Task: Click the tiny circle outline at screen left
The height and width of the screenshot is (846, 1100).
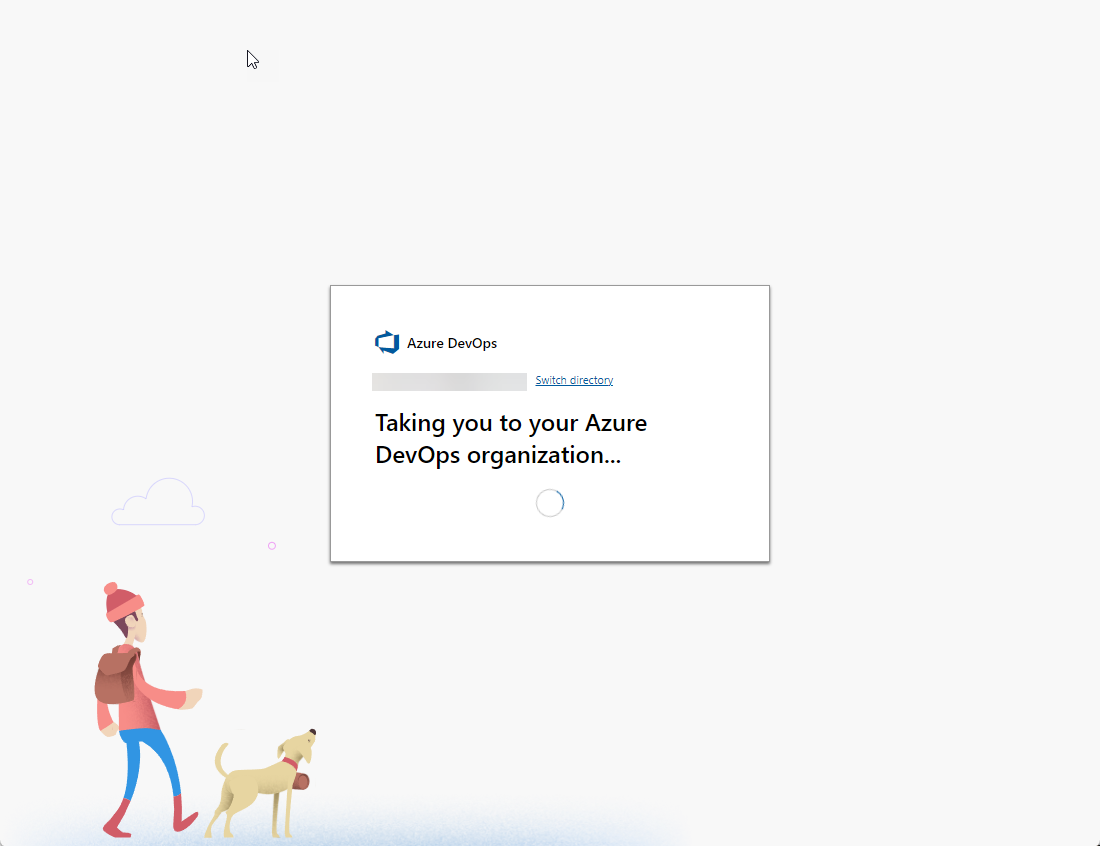Action: 30,581
